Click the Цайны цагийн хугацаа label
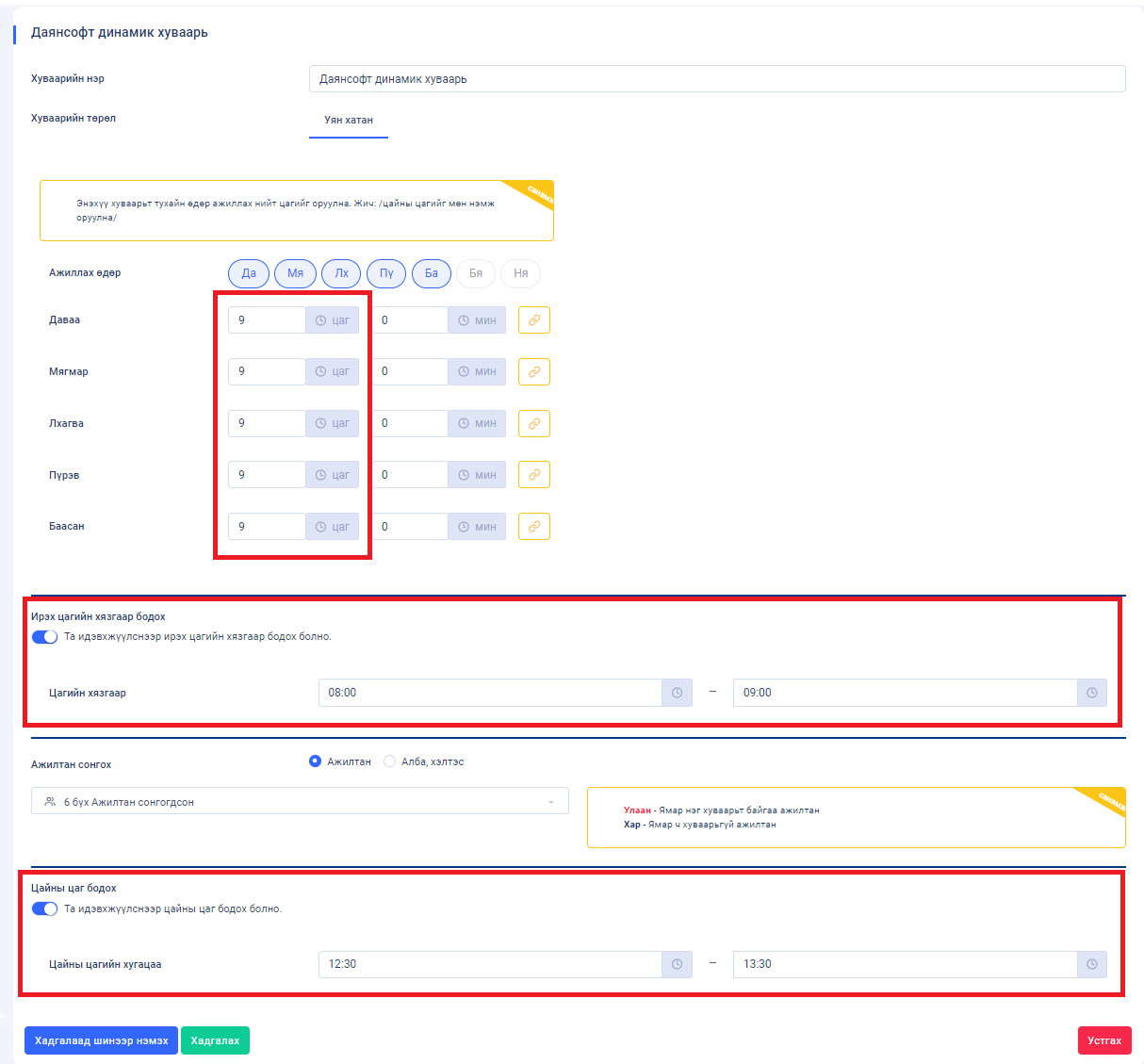Viewport: 1144px width, 1064px height. point(106,964)
